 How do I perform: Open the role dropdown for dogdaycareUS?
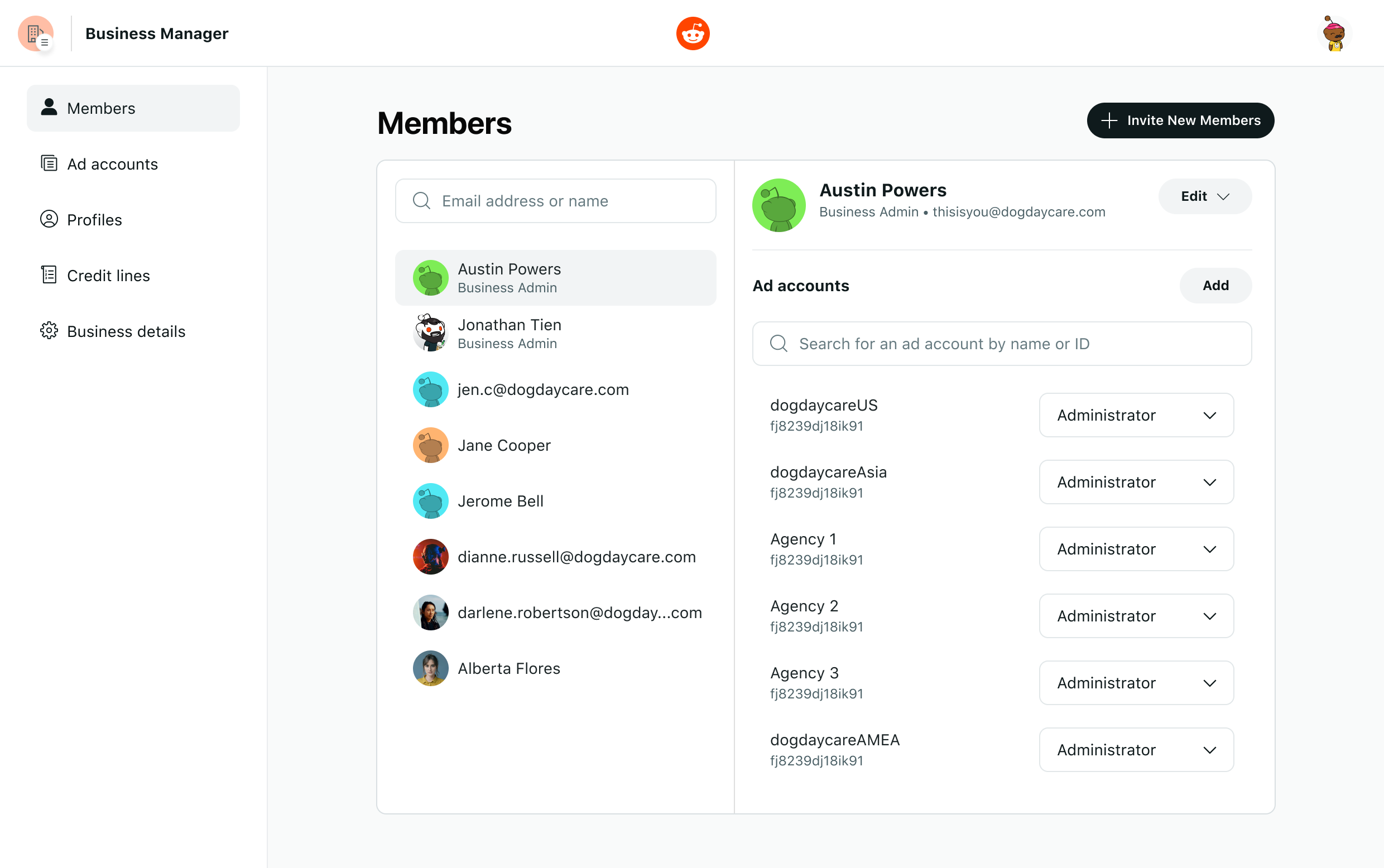coord(1136,415)
